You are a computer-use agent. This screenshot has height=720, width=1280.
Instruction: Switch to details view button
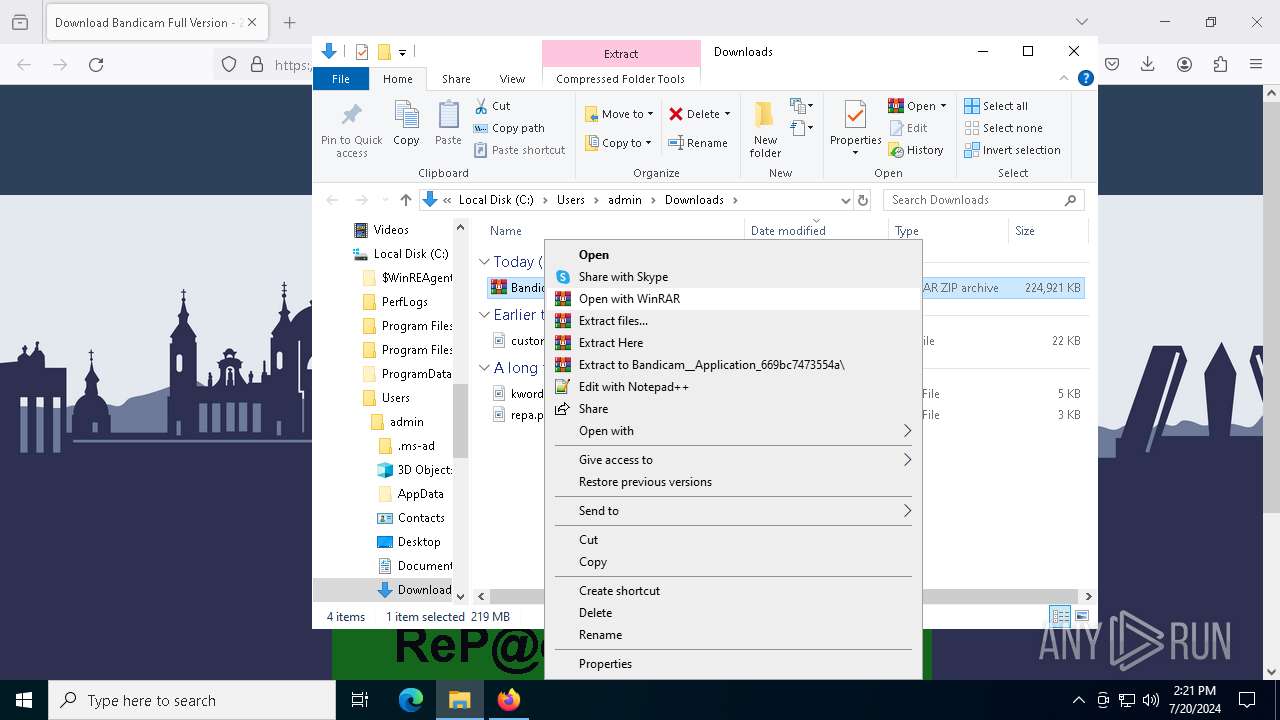pyautogui.click(x=1059, y=616)
